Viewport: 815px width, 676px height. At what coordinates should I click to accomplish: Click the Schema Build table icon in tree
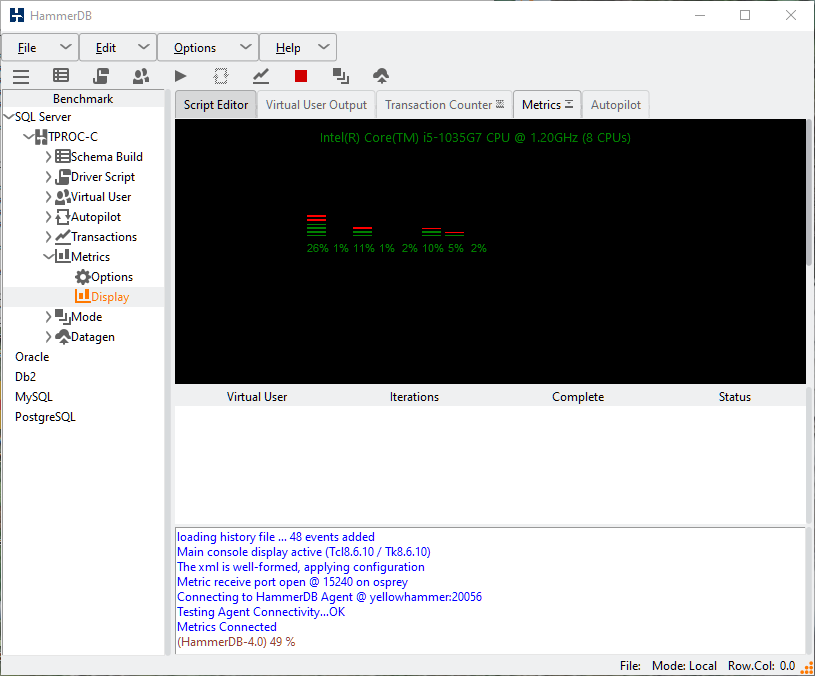(62, 156)
